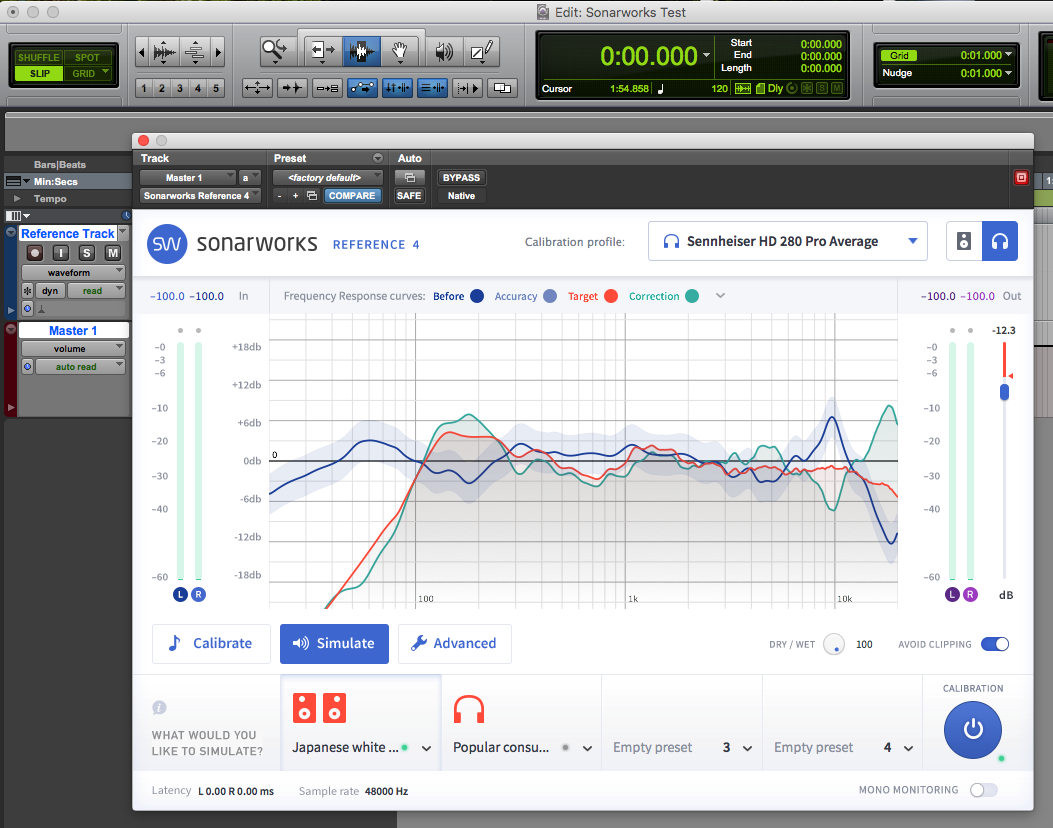Viewport: 1053px width, 828px height.
Task: Switch to the Simulate tab
Action: [334, 644]
